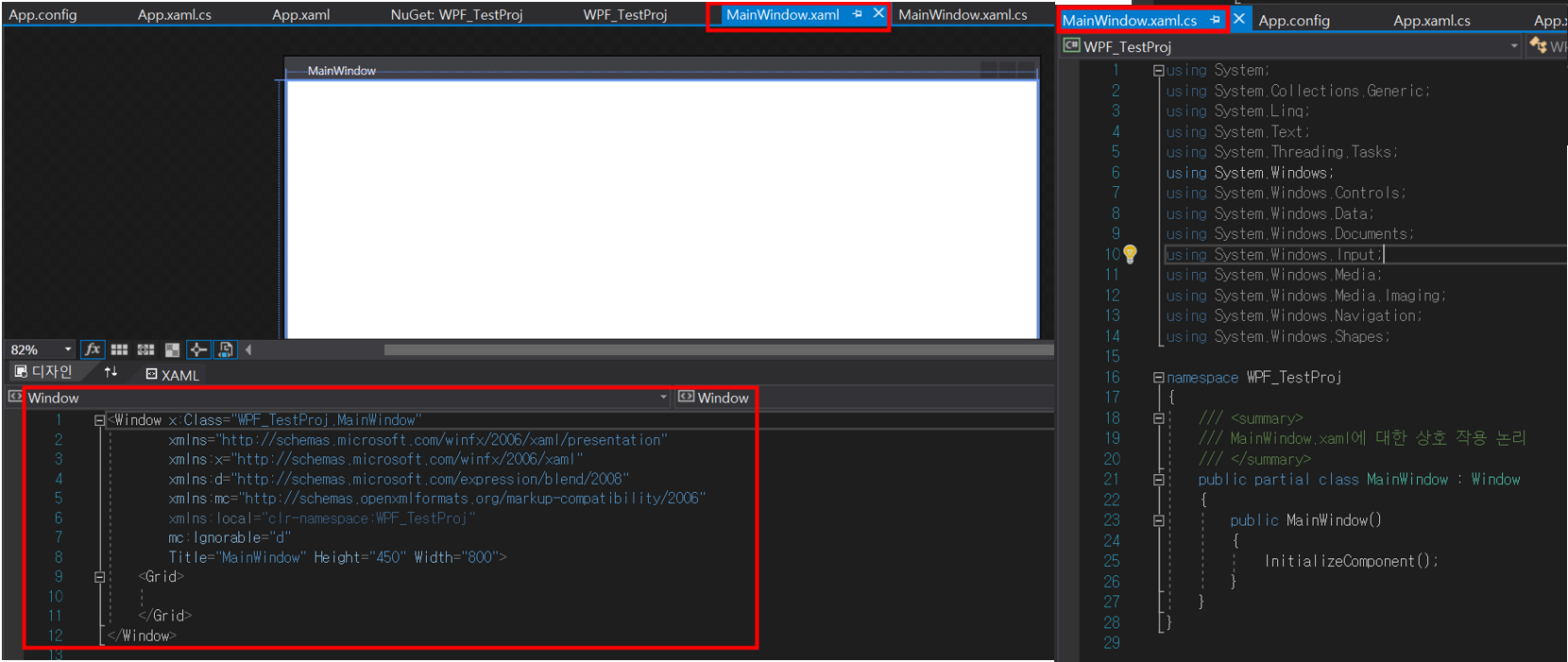Select the XAML view tab

tap(173, 375)
